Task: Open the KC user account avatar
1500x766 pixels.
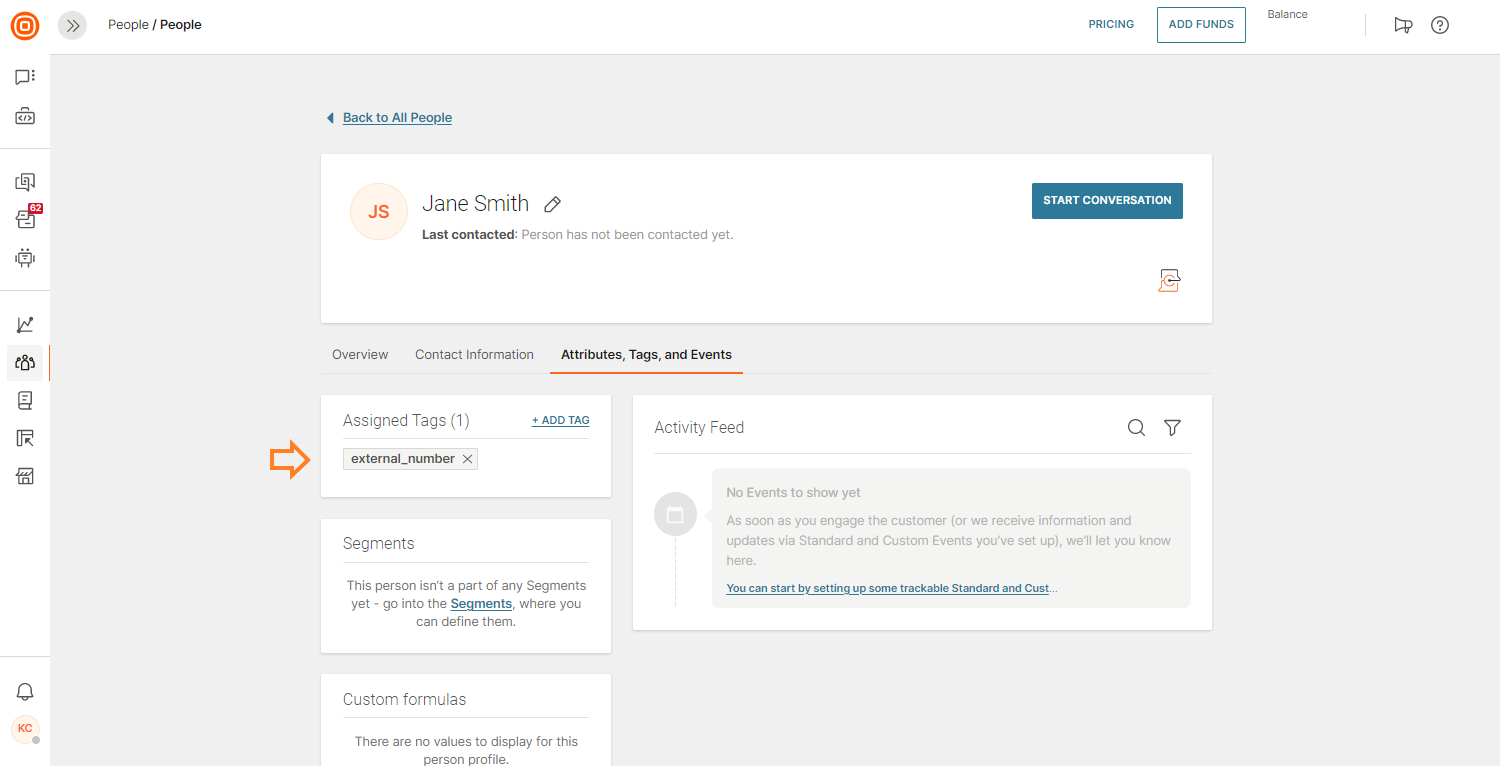Action: pyautogui.click(x=25, y=729)
